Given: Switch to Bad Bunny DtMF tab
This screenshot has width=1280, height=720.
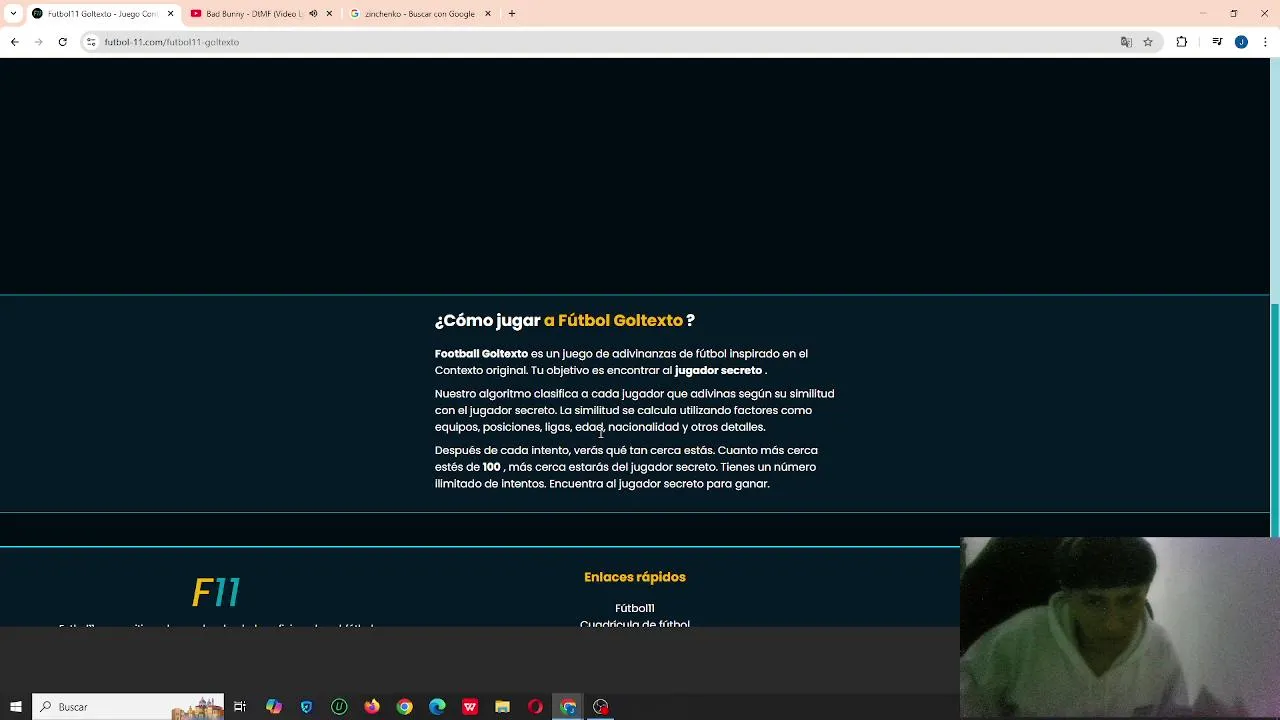Looking at the screenshot, I should pyautogui.click(x=262, y=14).
